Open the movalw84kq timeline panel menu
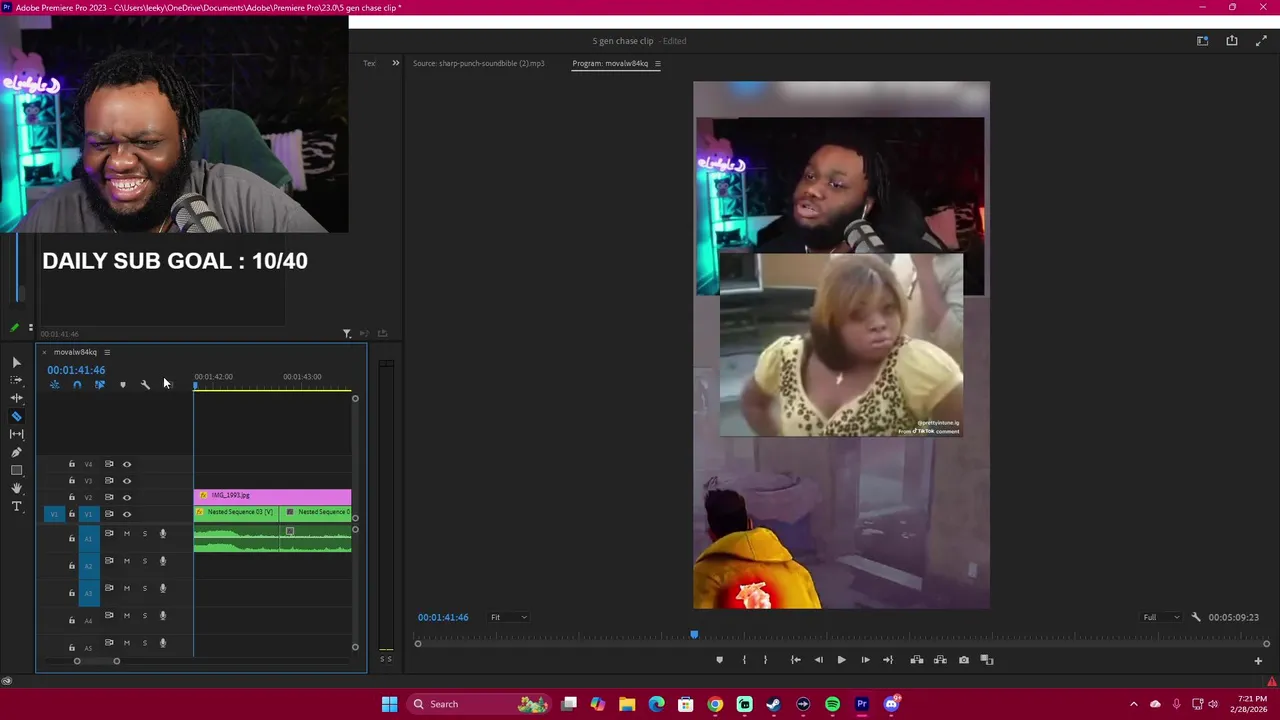1280x720 pixels. tap(107, 352)
